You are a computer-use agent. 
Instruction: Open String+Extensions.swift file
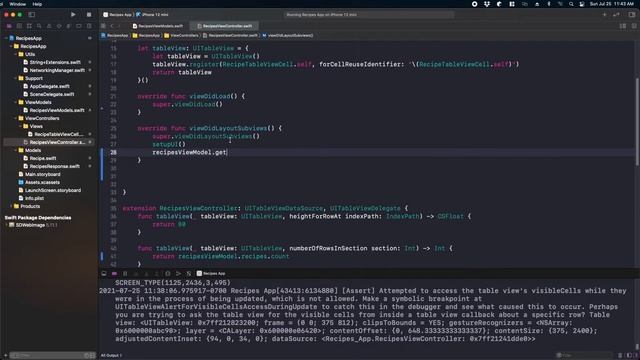tap(52, 62)
